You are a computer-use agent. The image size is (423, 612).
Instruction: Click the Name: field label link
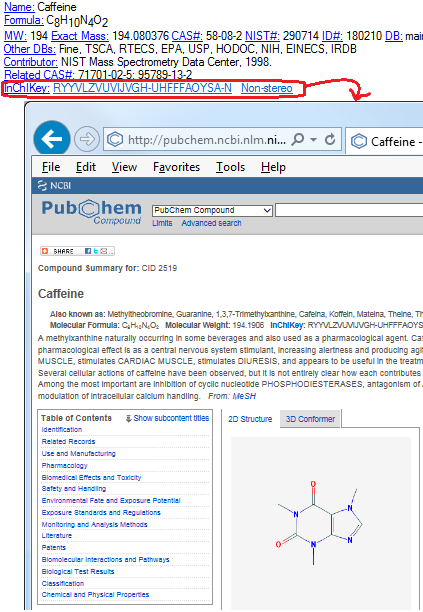point(19,7)
